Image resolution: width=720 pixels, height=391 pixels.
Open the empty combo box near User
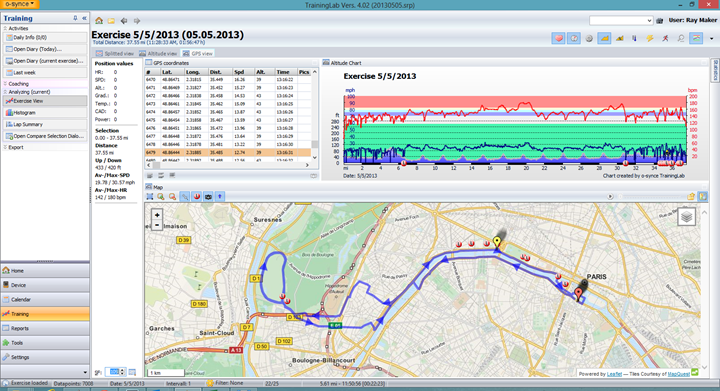(x=621, y=20)
